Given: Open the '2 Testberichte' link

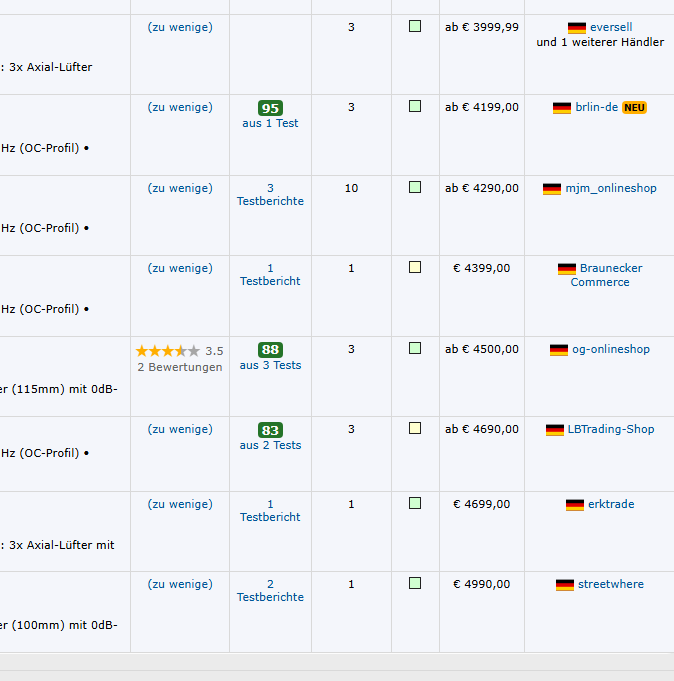Looking at the screenshot, I should (270, 591).
